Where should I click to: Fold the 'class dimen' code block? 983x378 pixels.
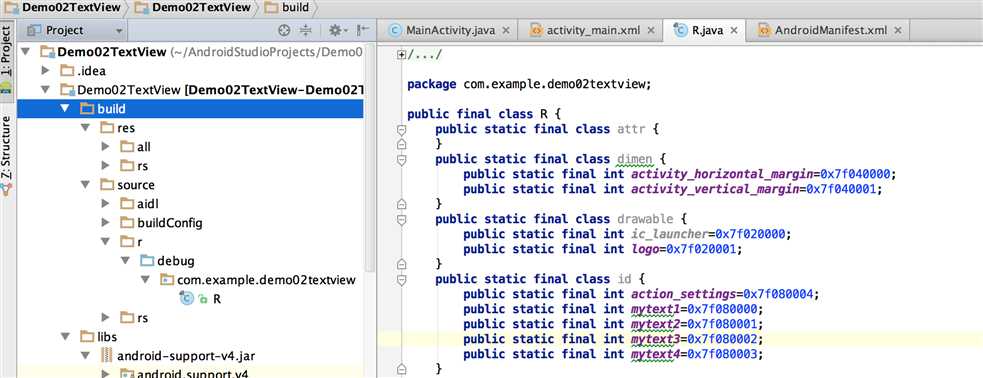coord(402,160)
